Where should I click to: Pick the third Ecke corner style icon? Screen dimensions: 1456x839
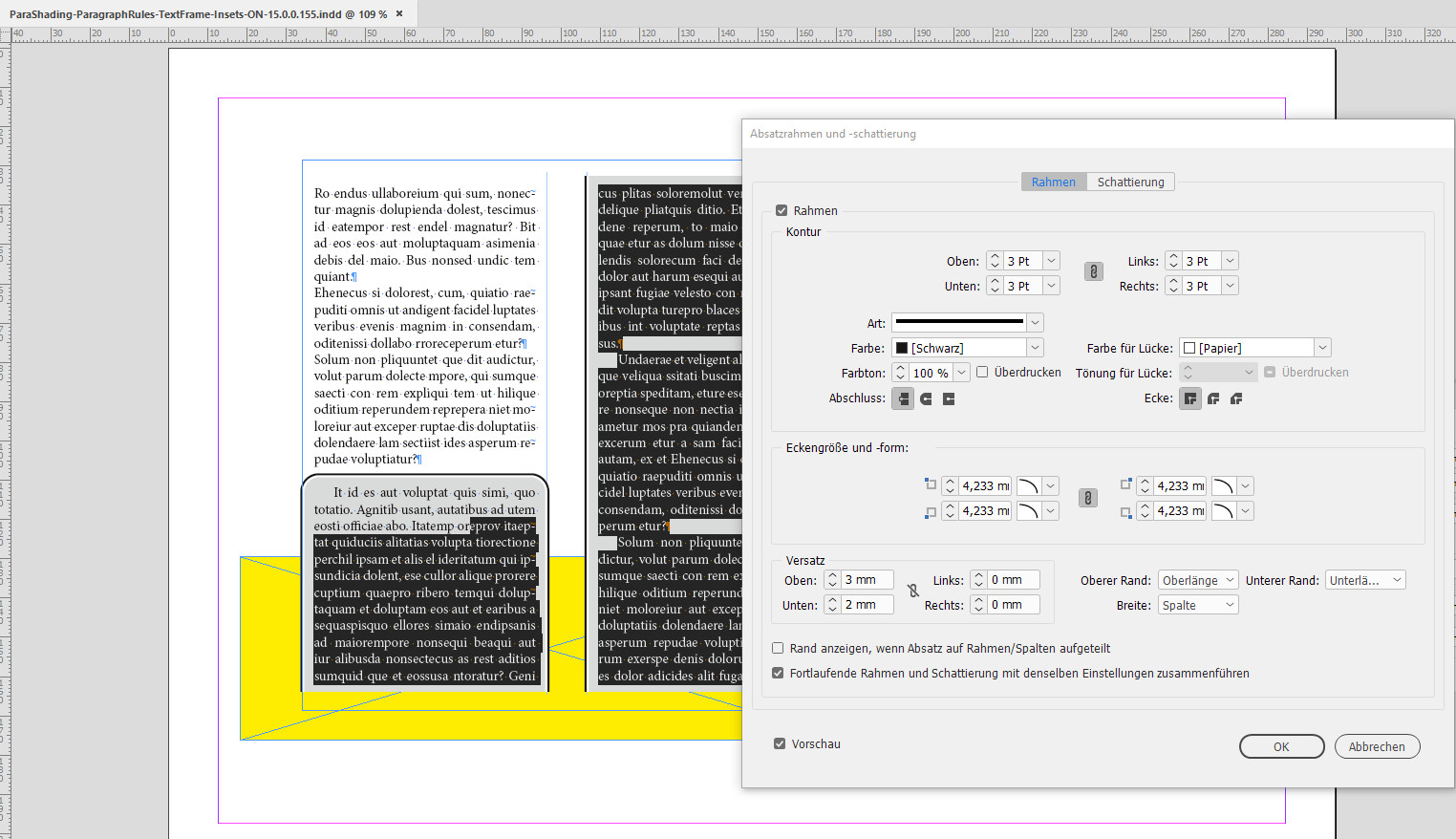pyautogui.click(x=1235, y=398)
